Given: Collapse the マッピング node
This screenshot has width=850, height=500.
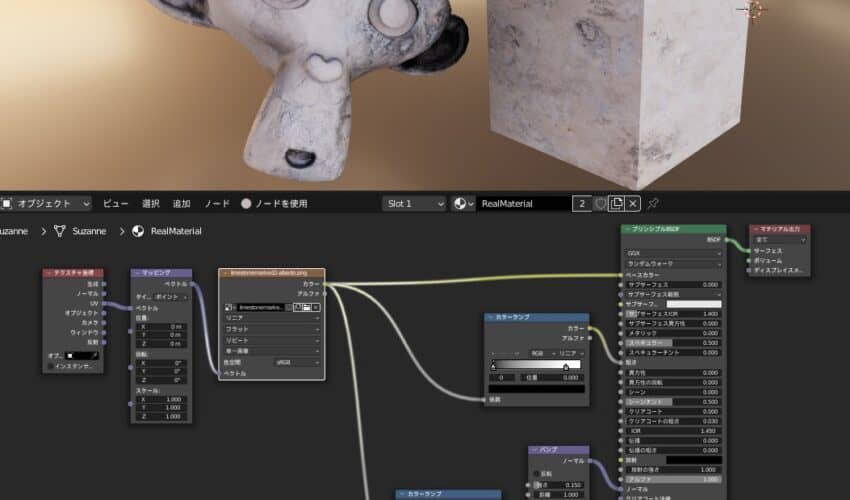Looking at the screenshot, I should pyautogui.click(x=137, y=273).
